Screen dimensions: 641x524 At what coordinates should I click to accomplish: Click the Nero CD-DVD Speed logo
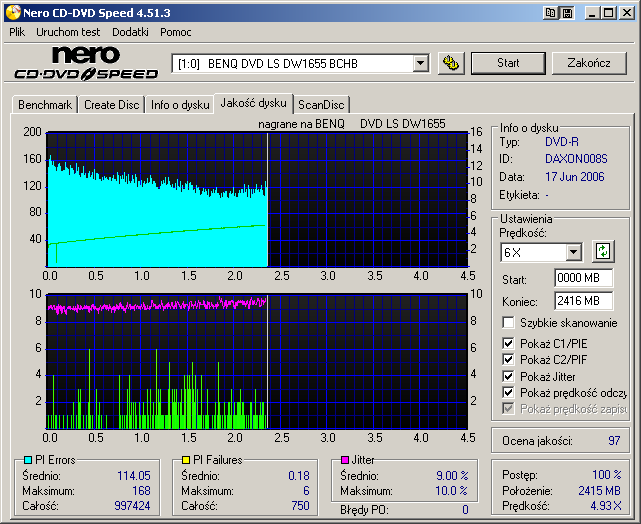[86, 63]
